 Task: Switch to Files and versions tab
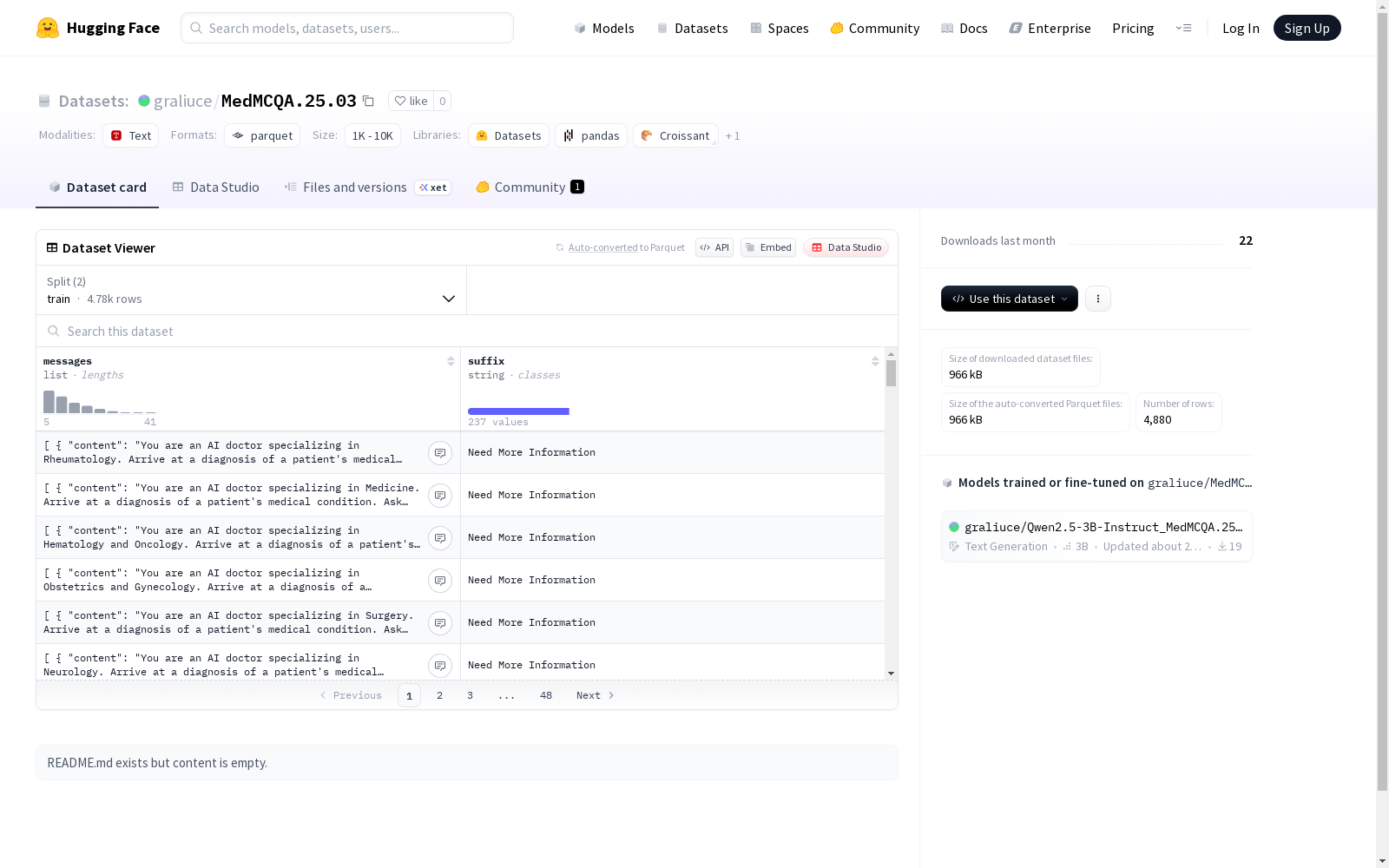(x=367, y=187)
